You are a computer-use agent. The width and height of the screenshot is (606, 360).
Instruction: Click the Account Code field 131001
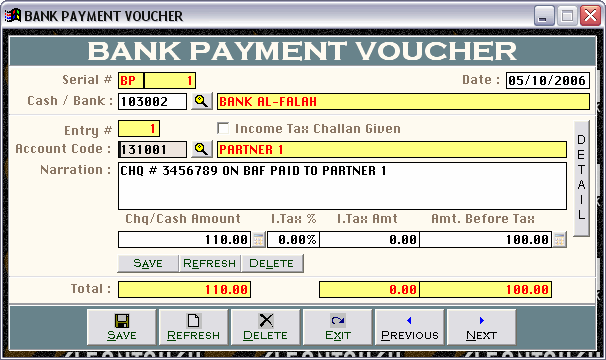point(152,149)
